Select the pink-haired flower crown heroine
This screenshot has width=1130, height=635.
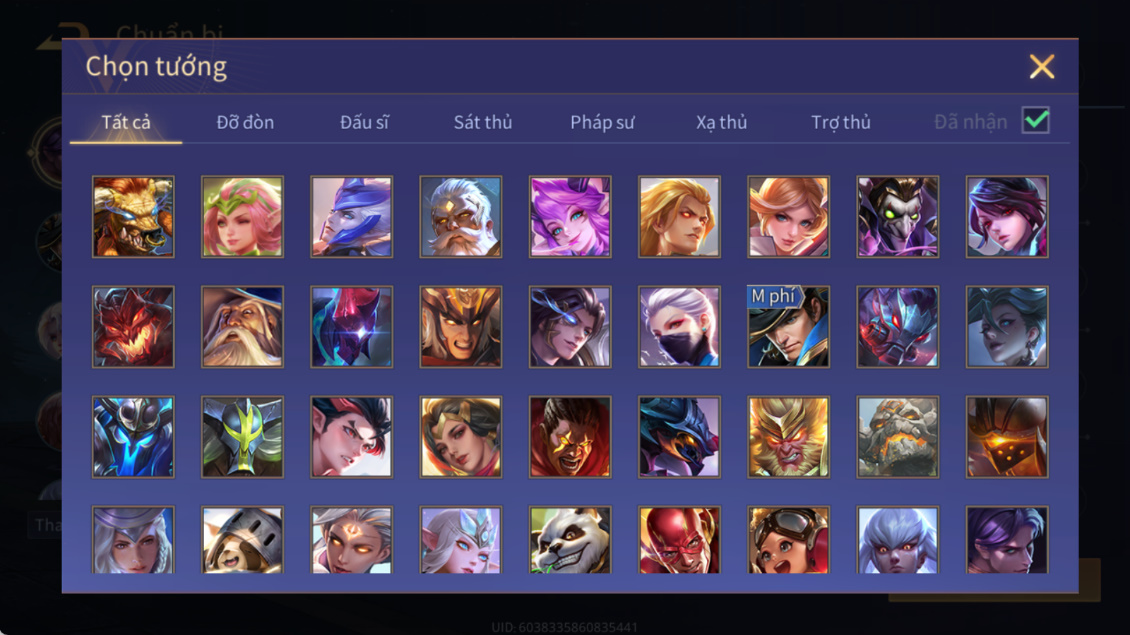242,217
